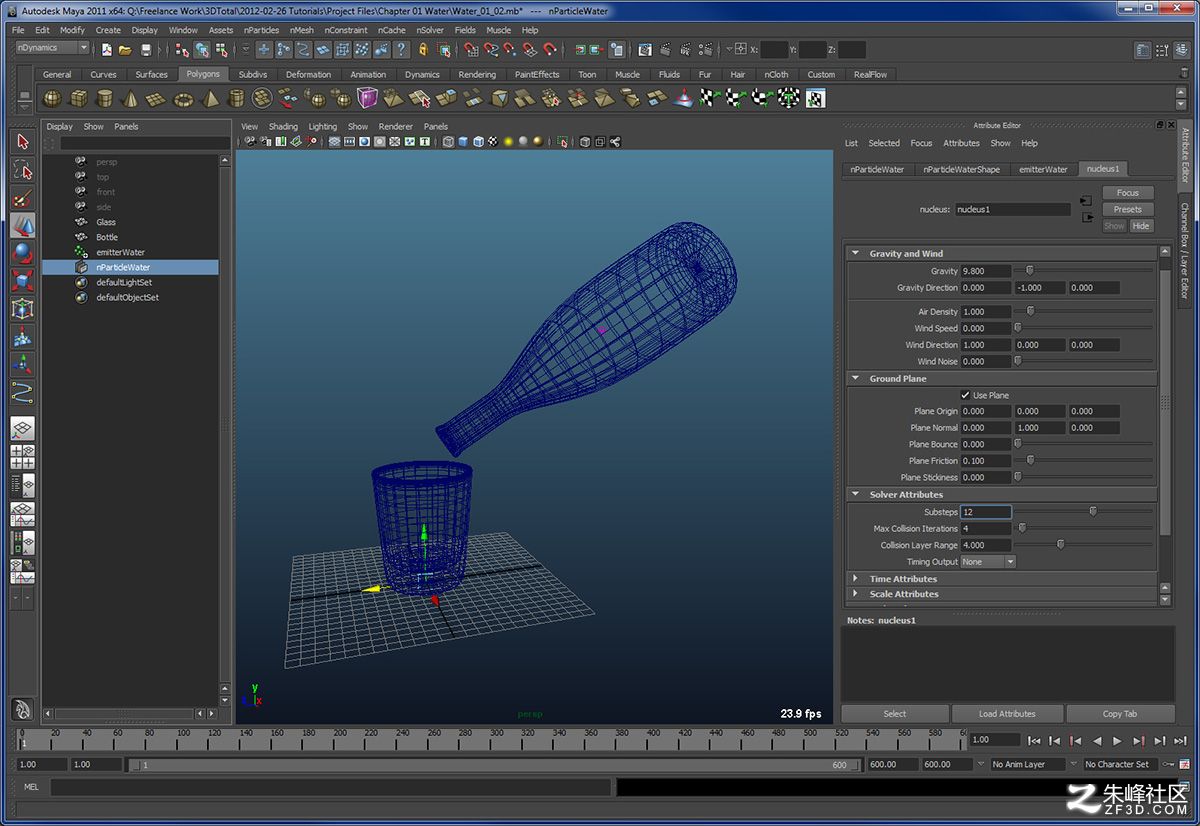Create a polygon cube from the shelf

pyautogui.click(x=78, y=98)
